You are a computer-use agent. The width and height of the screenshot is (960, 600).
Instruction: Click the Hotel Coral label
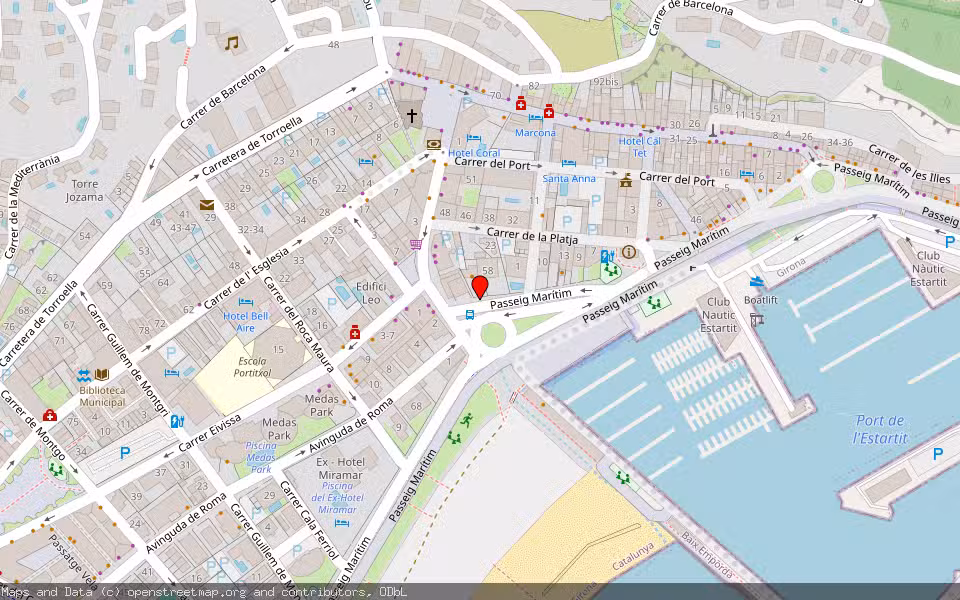coord(474,153)
